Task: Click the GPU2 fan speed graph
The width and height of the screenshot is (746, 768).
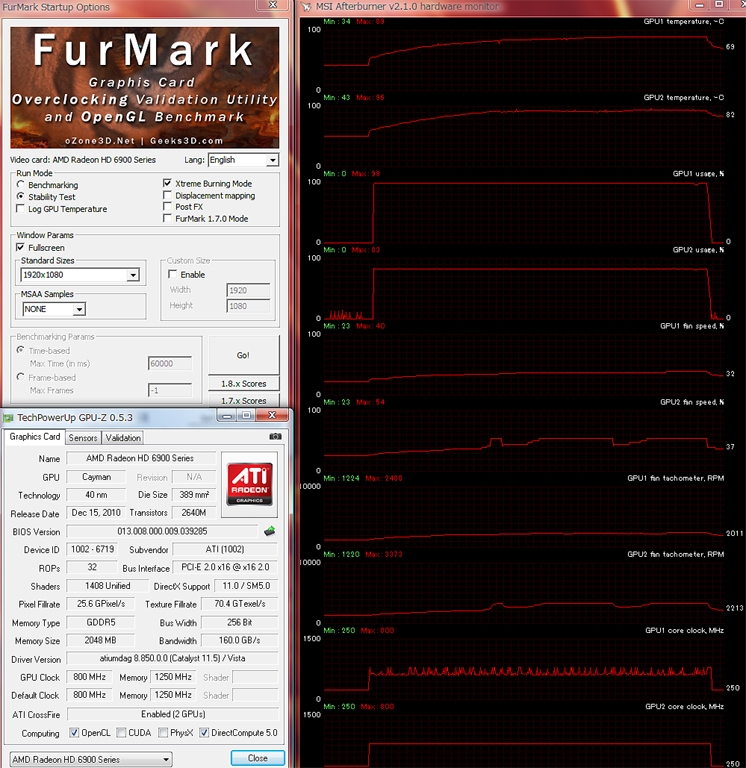Action: [523, 440]
